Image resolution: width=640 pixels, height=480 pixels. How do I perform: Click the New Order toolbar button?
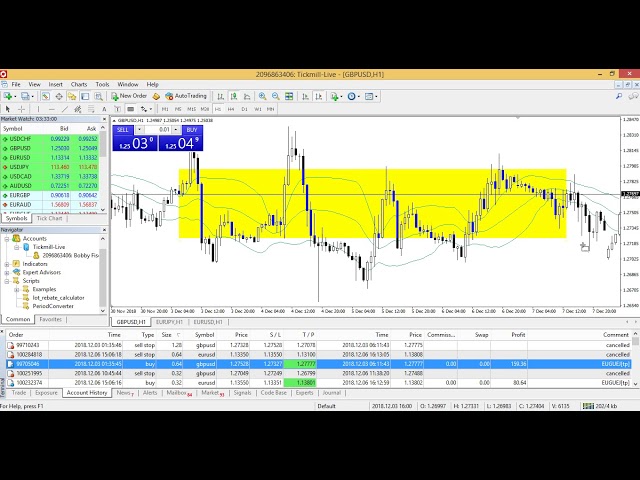pyautogui.click(x=131, y=96)
